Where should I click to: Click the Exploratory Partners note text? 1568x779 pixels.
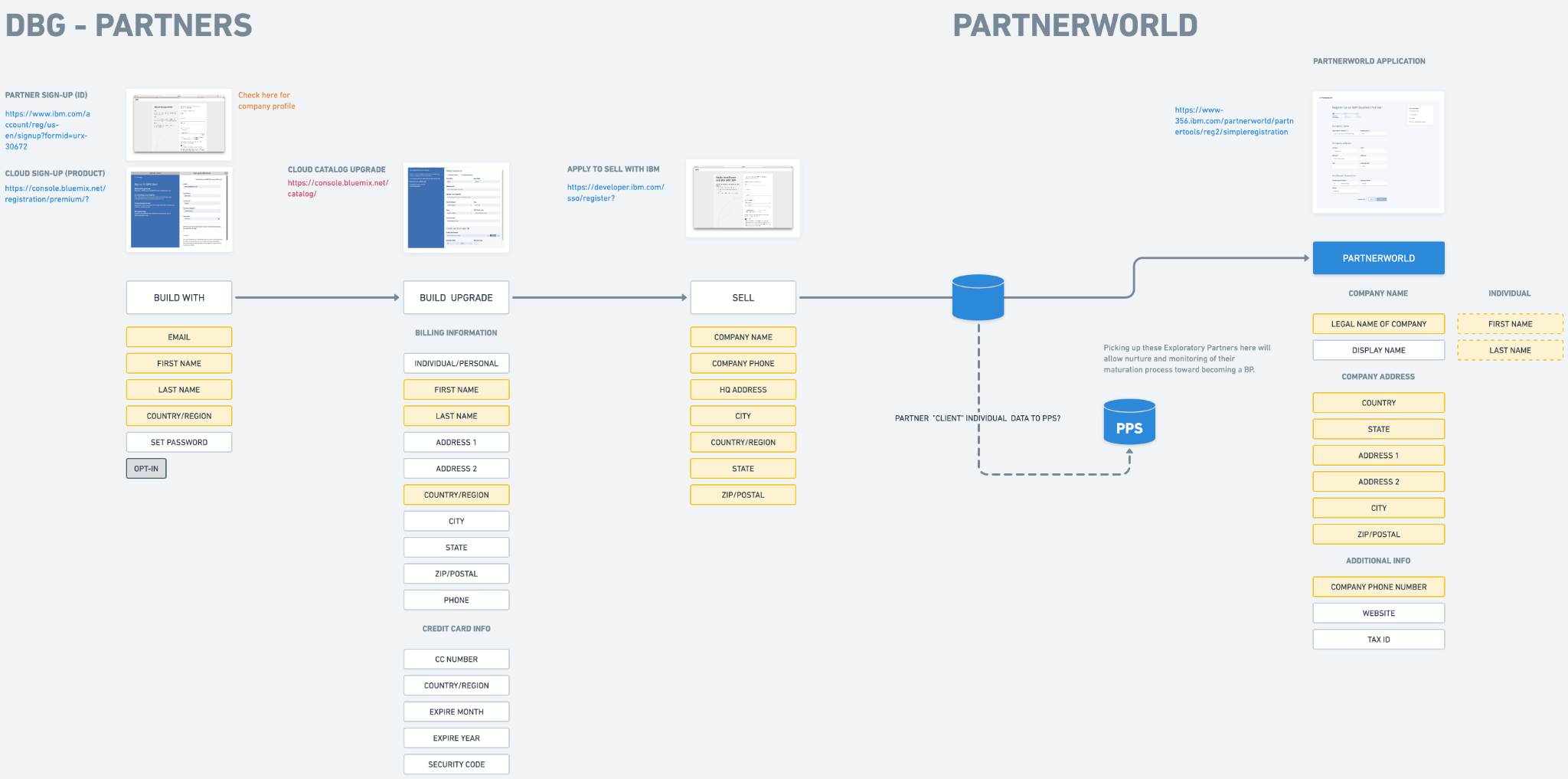1187,358
